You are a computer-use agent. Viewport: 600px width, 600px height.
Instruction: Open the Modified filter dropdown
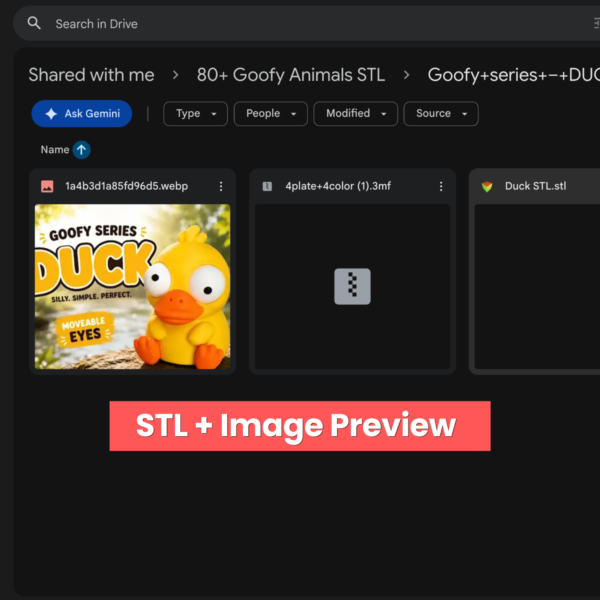click(x=355, y=114)
